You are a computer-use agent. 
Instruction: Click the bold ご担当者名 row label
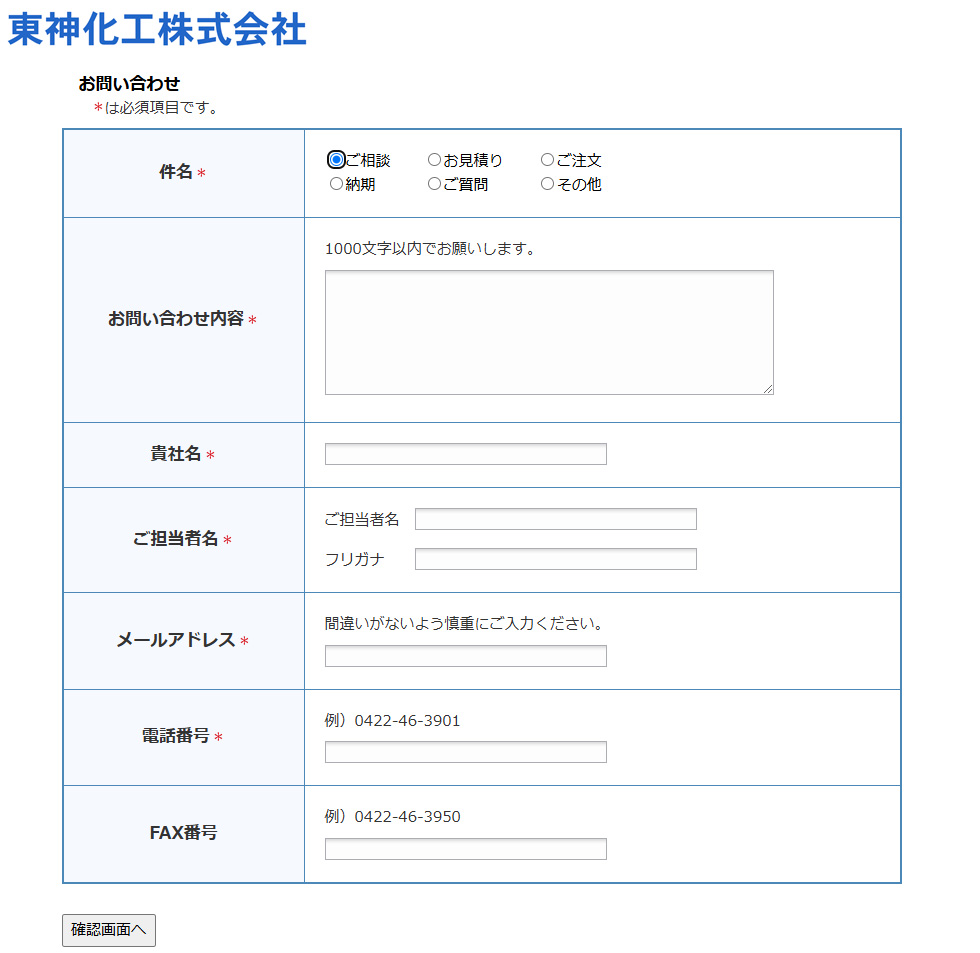point(175,539)
